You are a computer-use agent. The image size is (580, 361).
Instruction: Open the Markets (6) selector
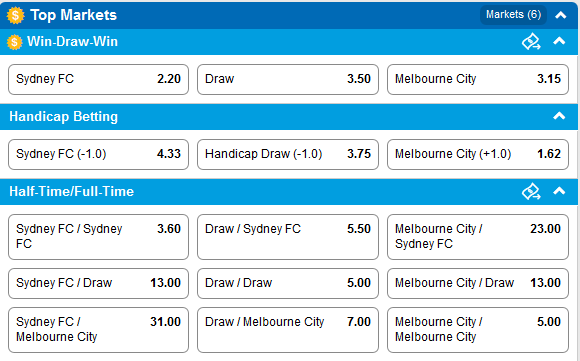pyautogui.click(x=513, y=15)
